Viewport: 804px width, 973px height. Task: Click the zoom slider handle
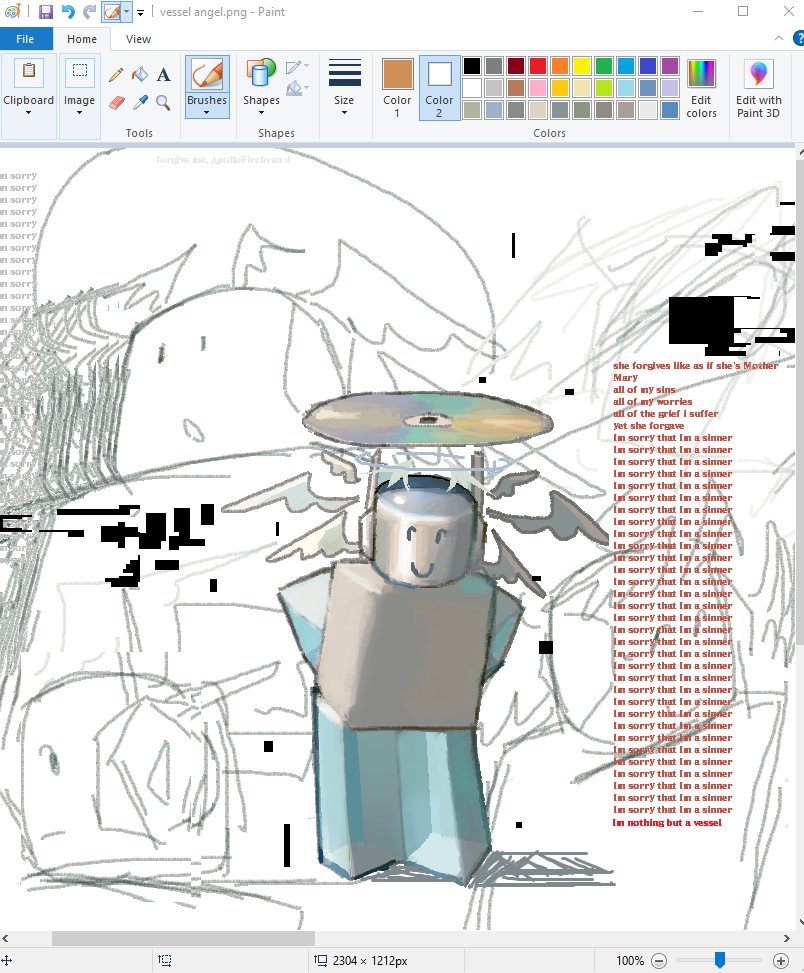click(720, 960)
